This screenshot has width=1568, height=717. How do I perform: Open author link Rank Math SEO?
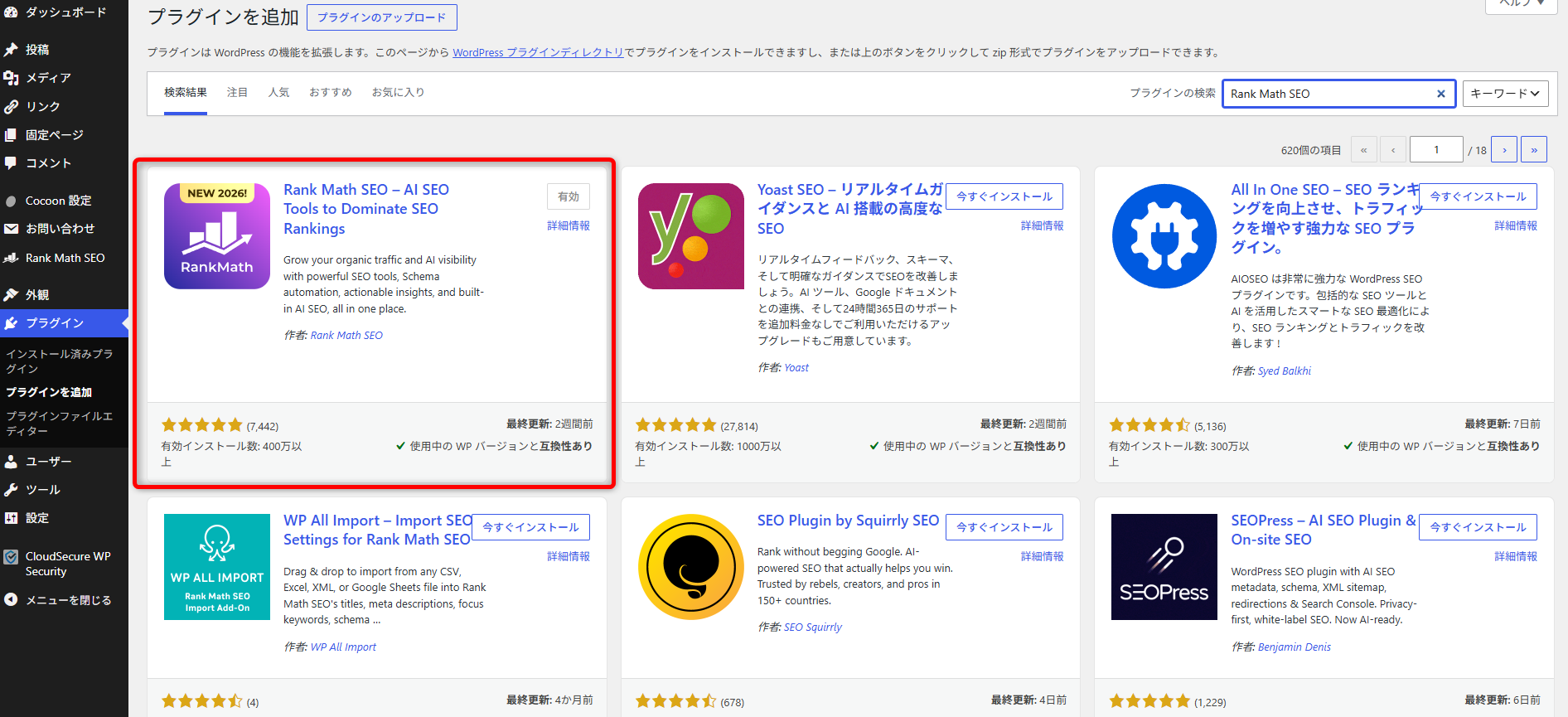click(346, 336)
